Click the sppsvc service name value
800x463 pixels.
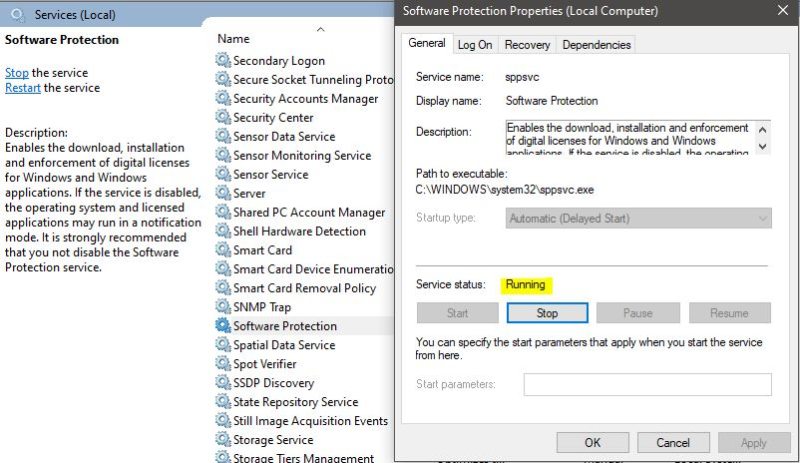[522, 77]
